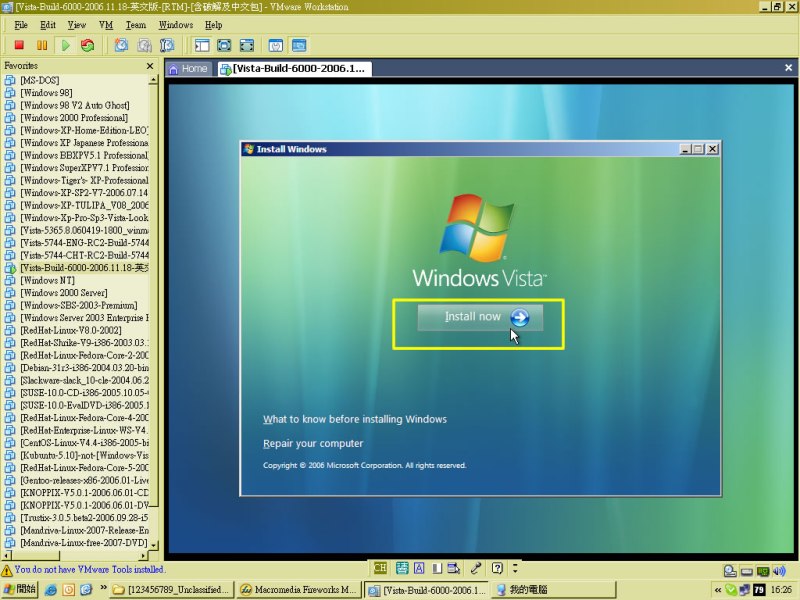This screenshot has height=600, width=800.
Task: Toggle the sidebar visibility toolbar icon
Action: click(202, 45)
